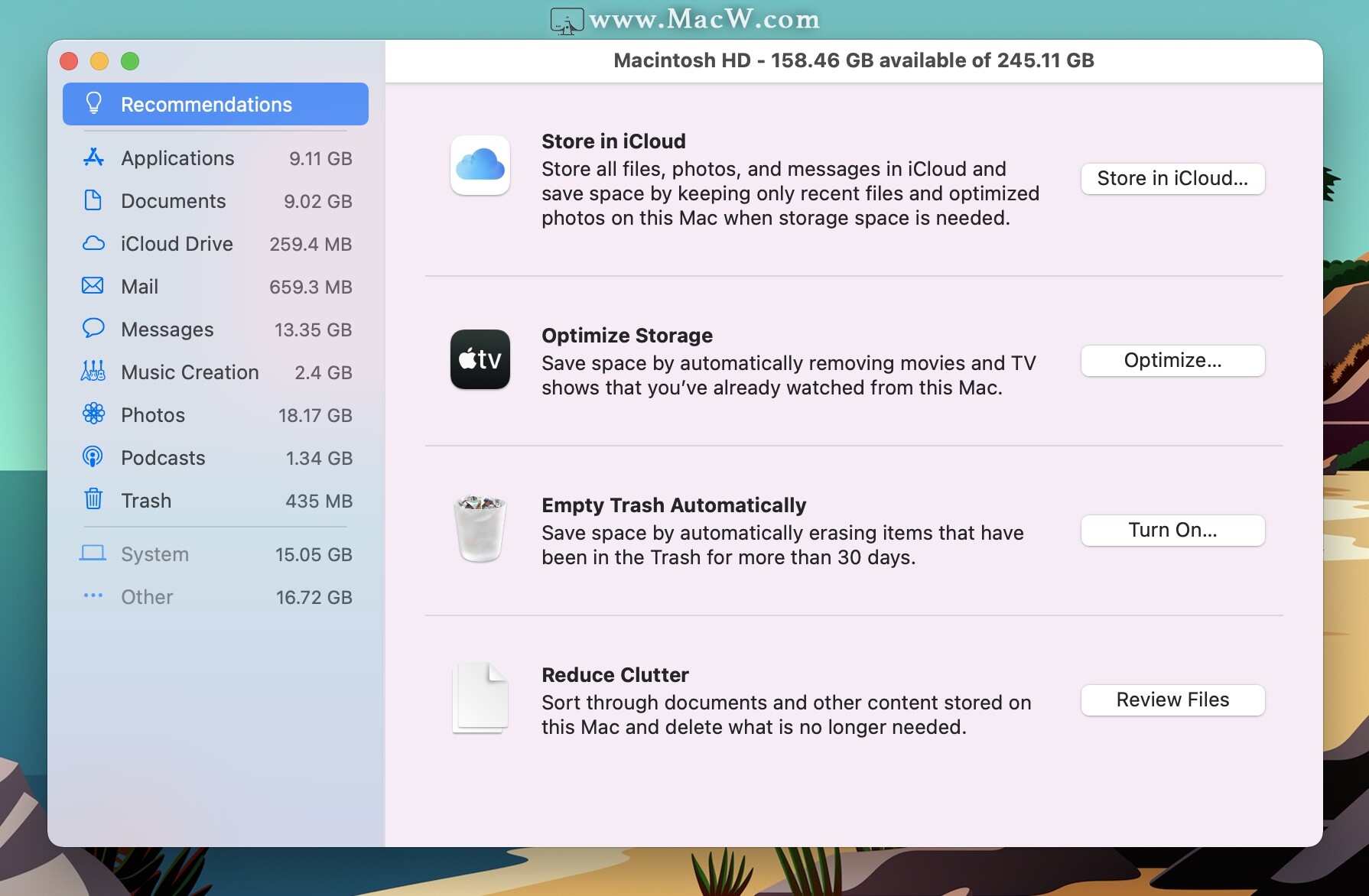Click the Music Creation instruments icon
1369x896 pixels.
click(x=93, y=372)
